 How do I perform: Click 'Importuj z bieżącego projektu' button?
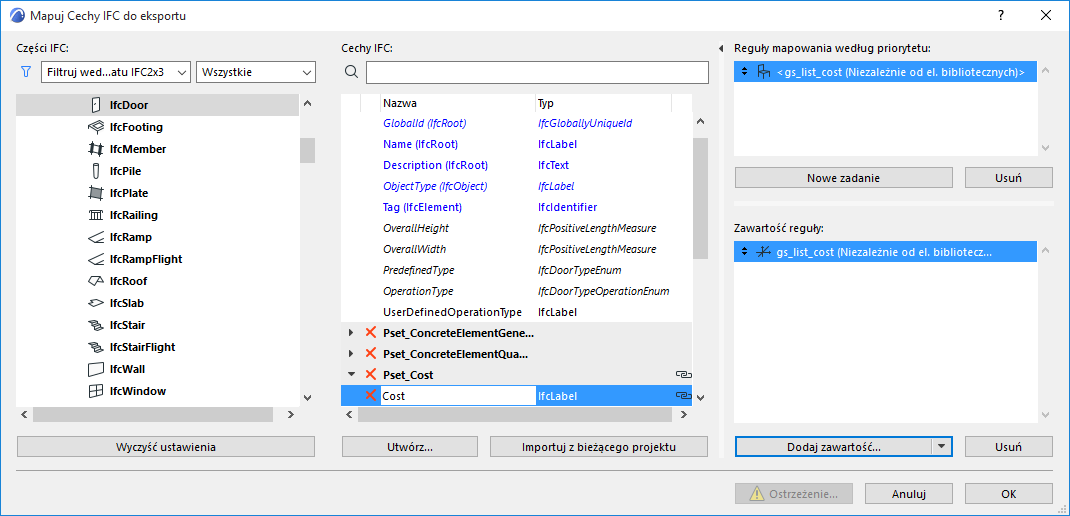598,447
